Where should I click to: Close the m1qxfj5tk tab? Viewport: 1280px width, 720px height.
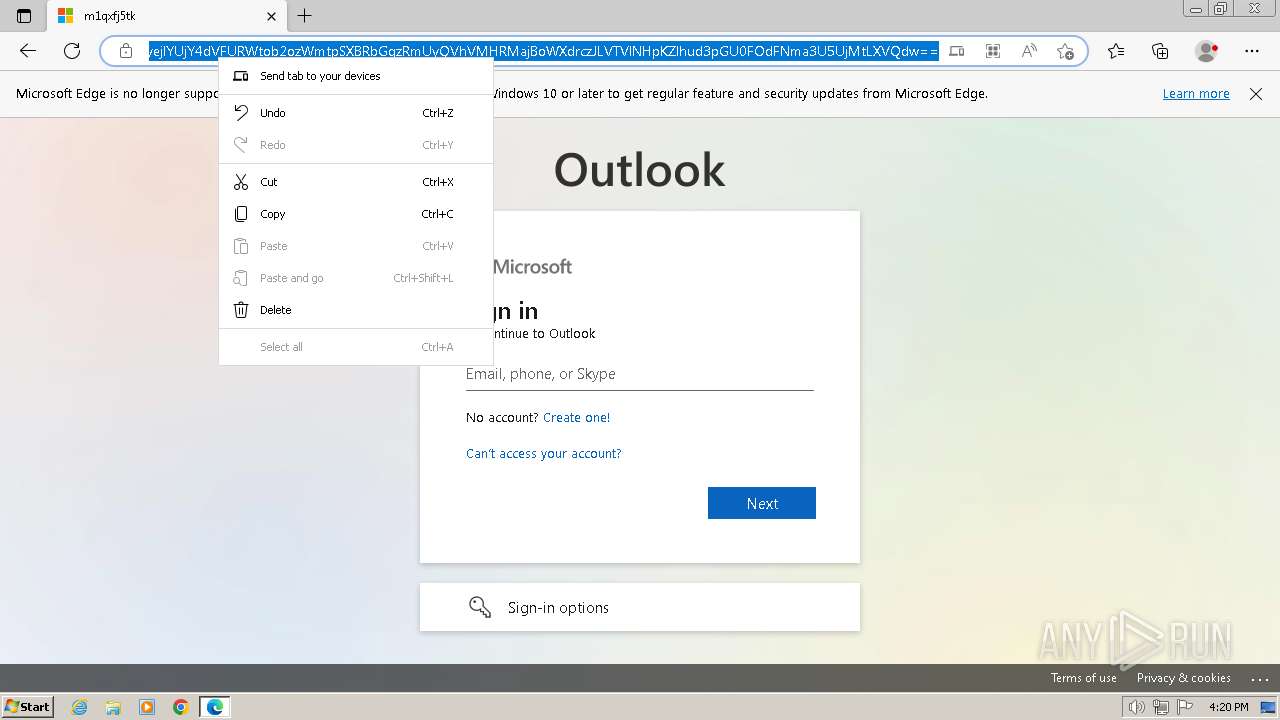pos(272,16)
